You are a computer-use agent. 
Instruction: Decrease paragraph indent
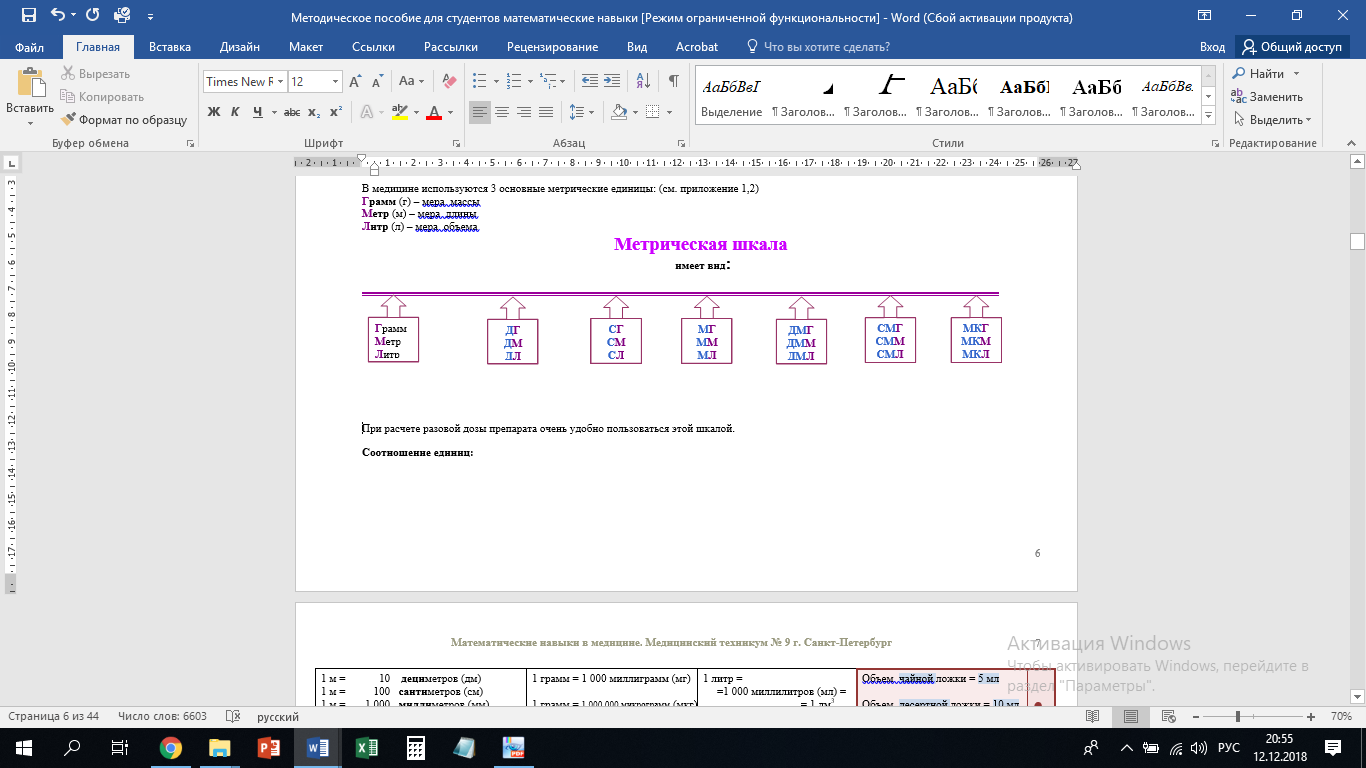(x=589, y=82)
